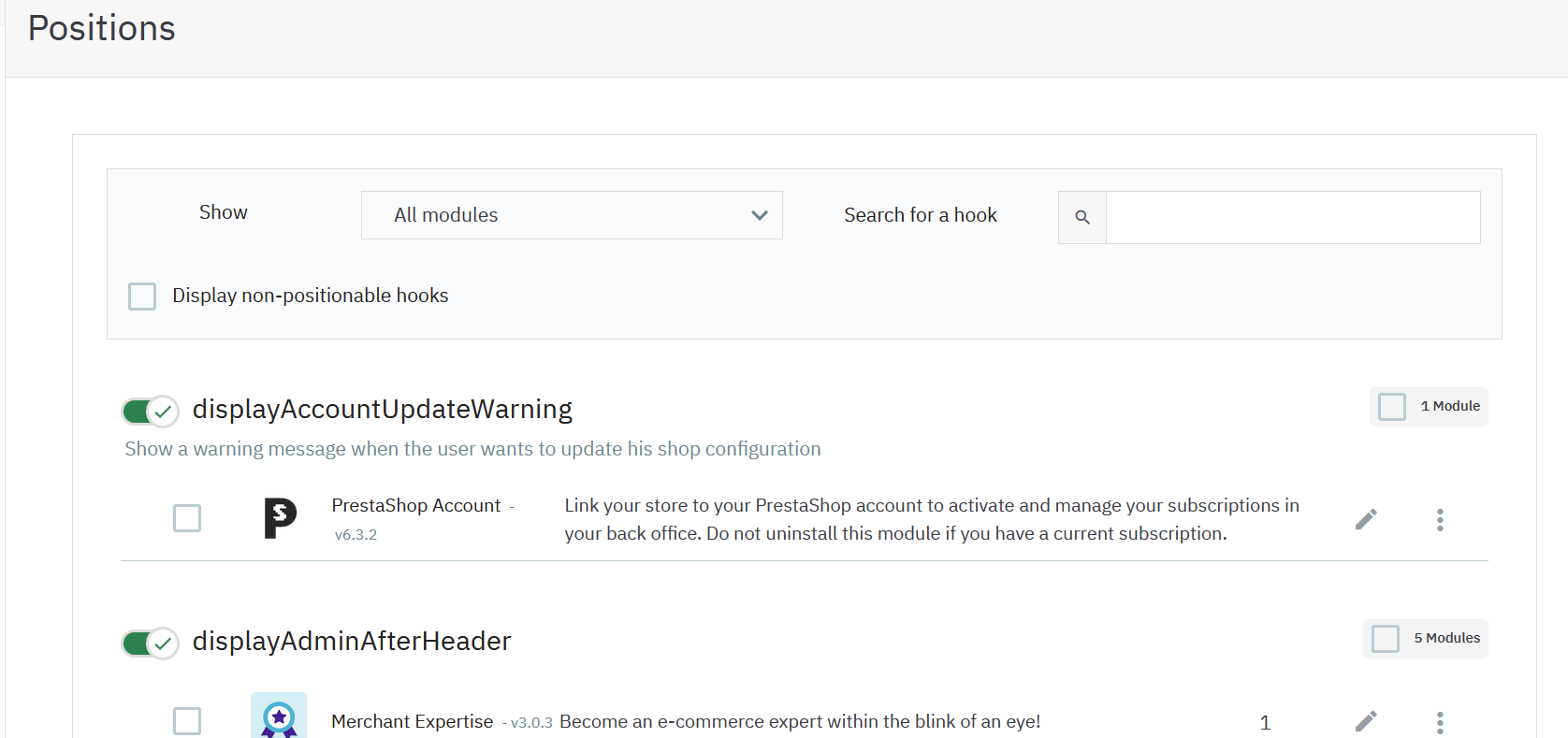1568x738 pixels.
Task: Open Merchant Expertise three-dot options menu
Action: tap(1440, 722)
